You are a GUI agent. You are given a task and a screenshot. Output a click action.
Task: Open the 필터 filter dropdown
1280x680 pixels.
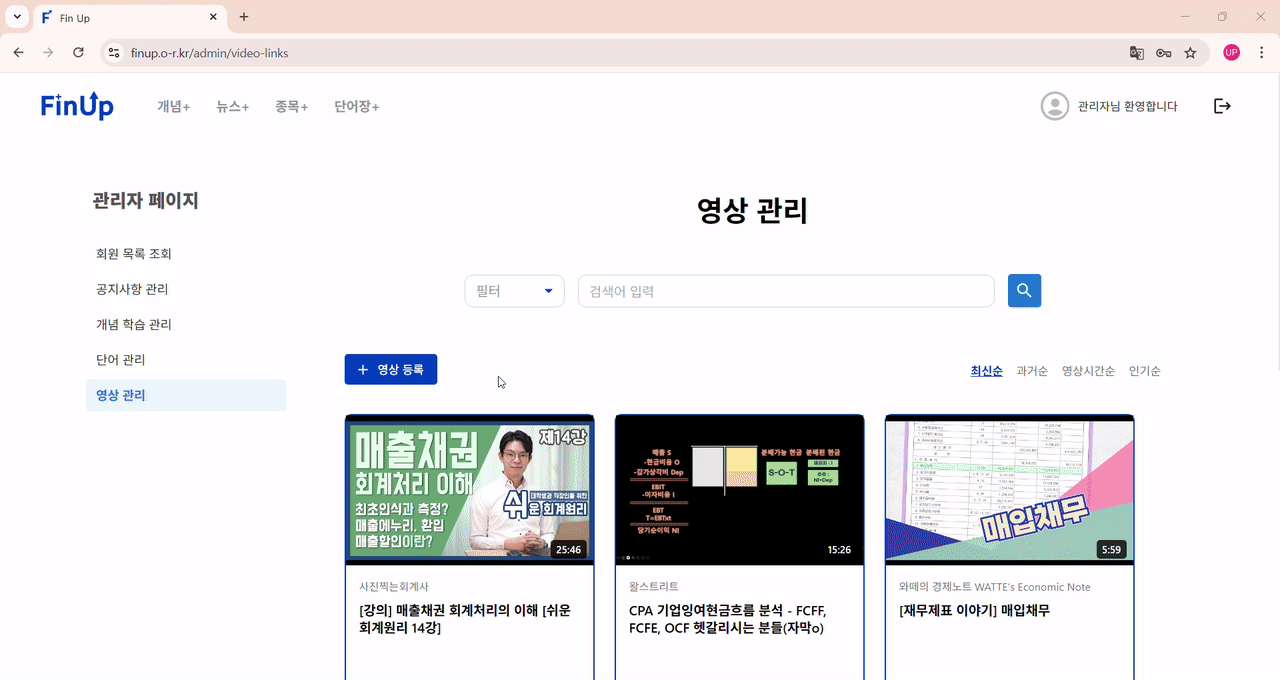[514, 290]
